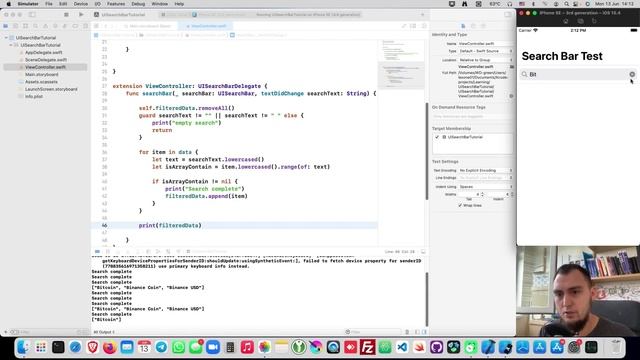Image resolution: width=640 pixels, height=360 pixels.
Task: Open the File inspector icon in inspector pane
Action: [x=463, y=26]
